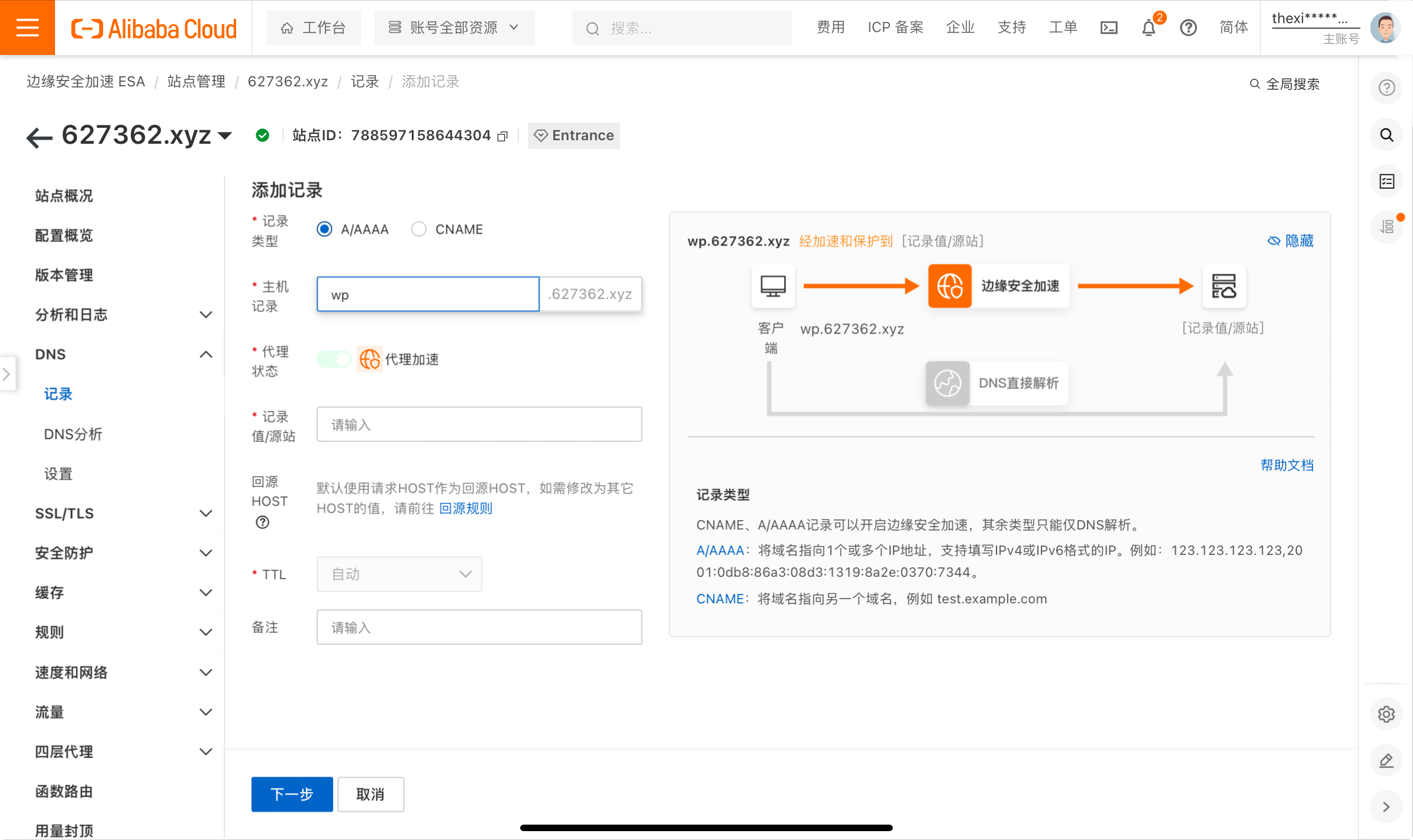Go to 站点管理 breadcrumb
Image resolution: width=1413 pixels, height=840 pixels.
(x=196, y=82)
